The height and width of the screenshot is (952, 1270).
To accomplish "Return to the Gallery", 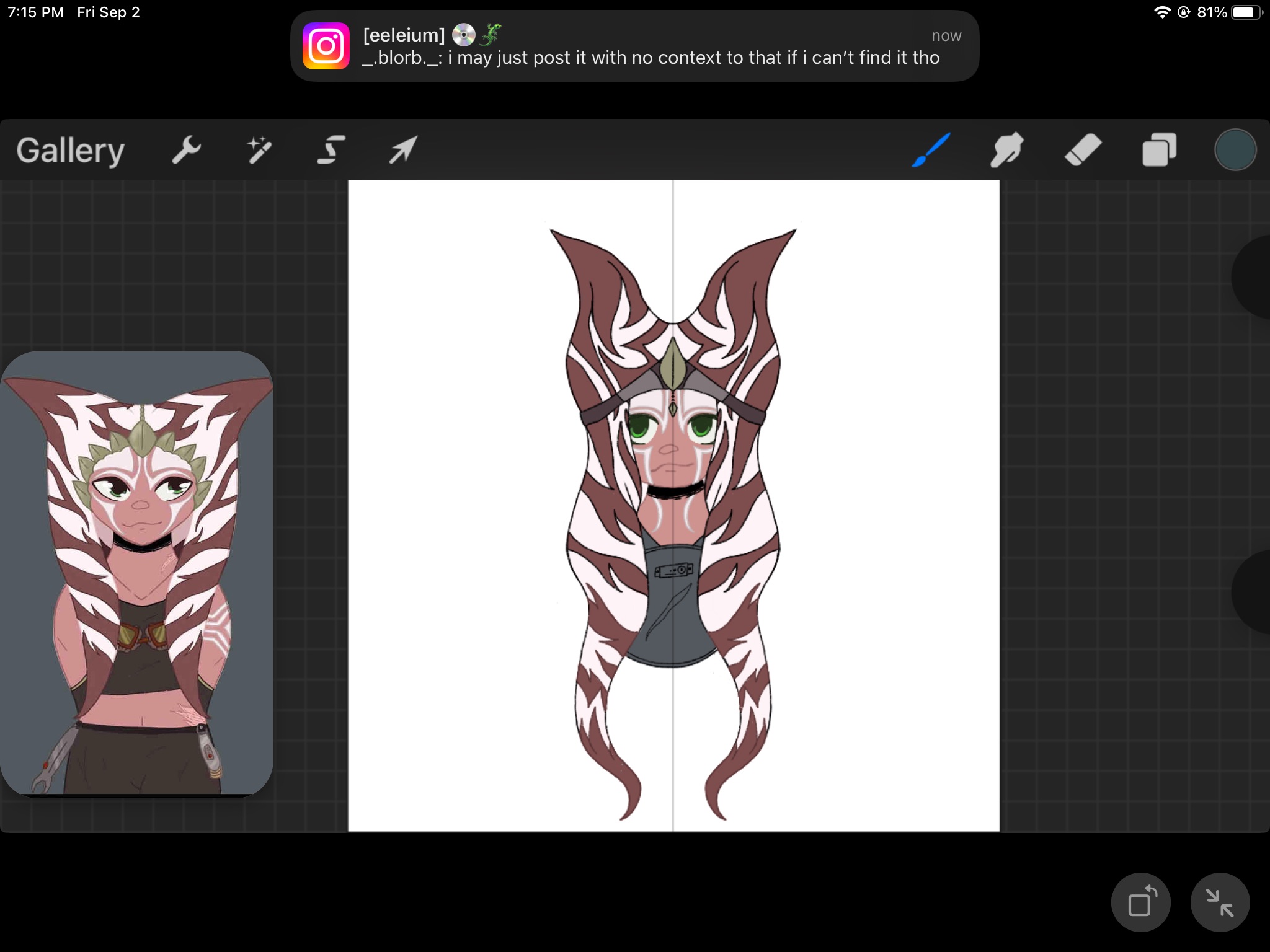I will (70, 151).
